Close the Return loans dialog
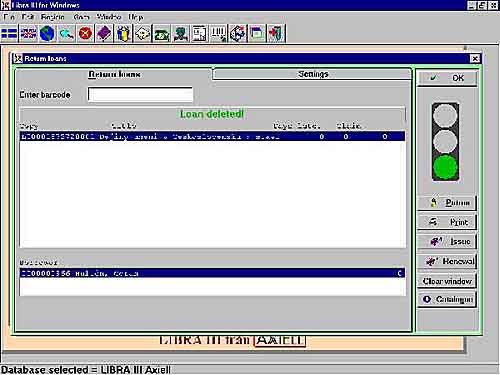 click(x=475, y=59)
